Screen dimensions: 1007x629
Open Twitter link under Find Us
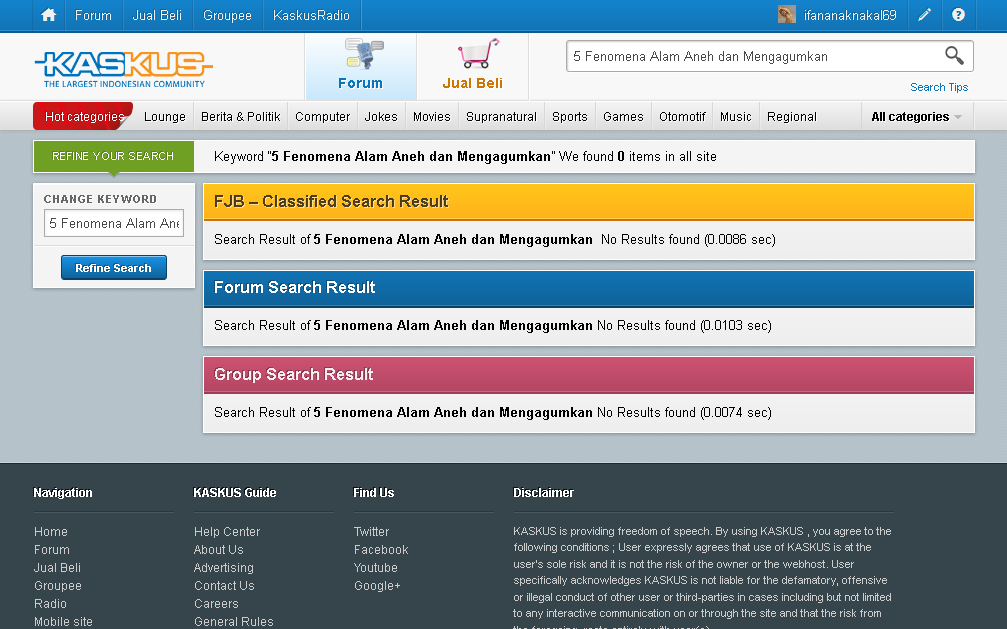pyautogui.click(x=371, y=532)
